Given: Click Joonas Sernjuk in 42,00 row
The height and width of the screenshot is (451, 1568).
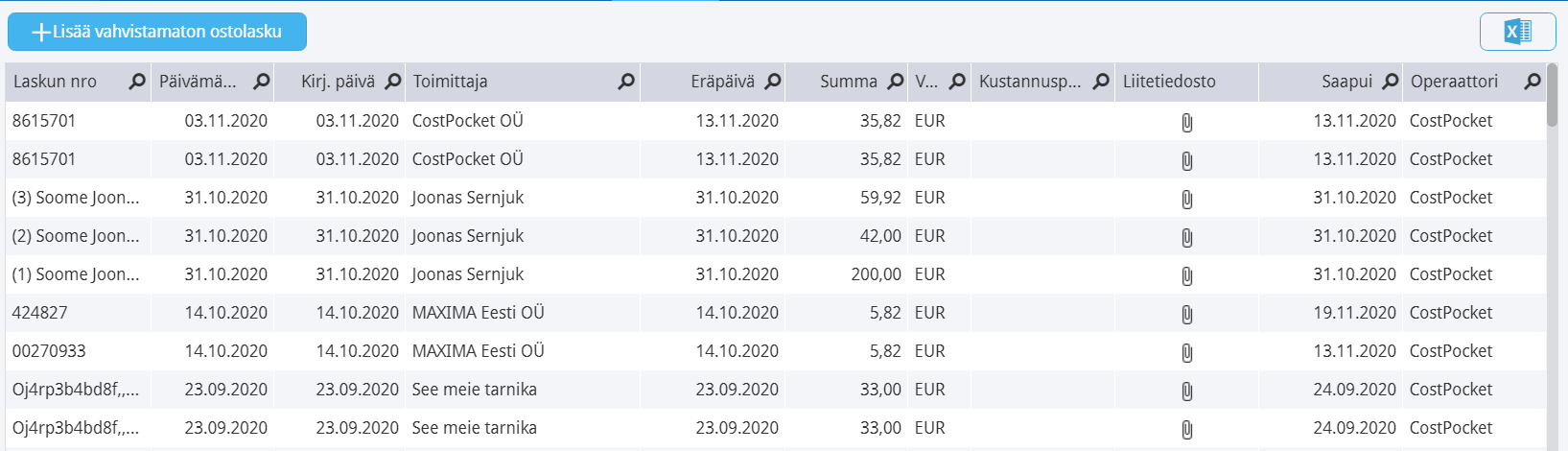Looking at the screenshot, I should tap(468, 236).
